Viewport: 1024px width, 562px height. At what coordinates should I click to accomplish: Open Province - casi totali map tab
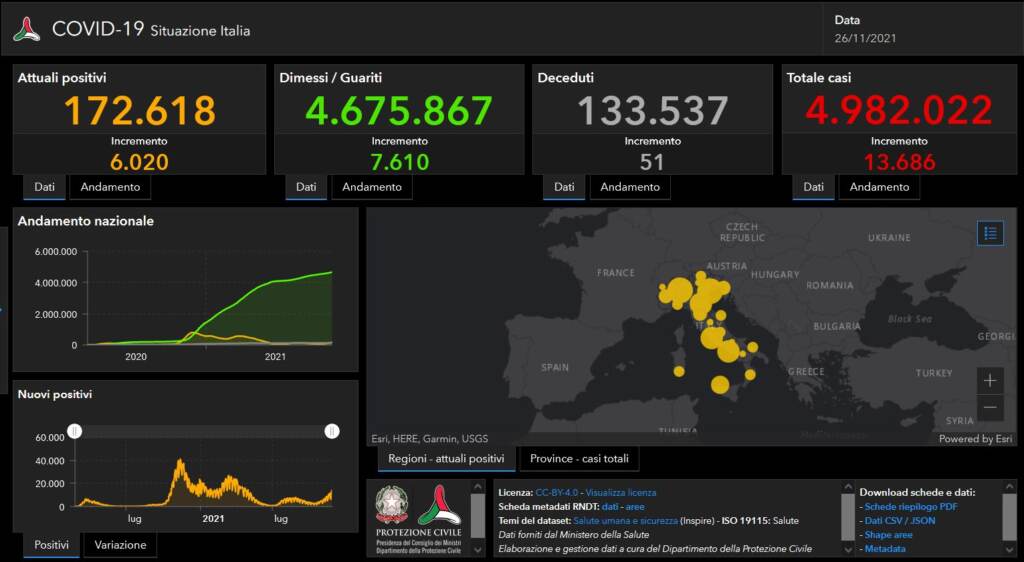[579, 459]
